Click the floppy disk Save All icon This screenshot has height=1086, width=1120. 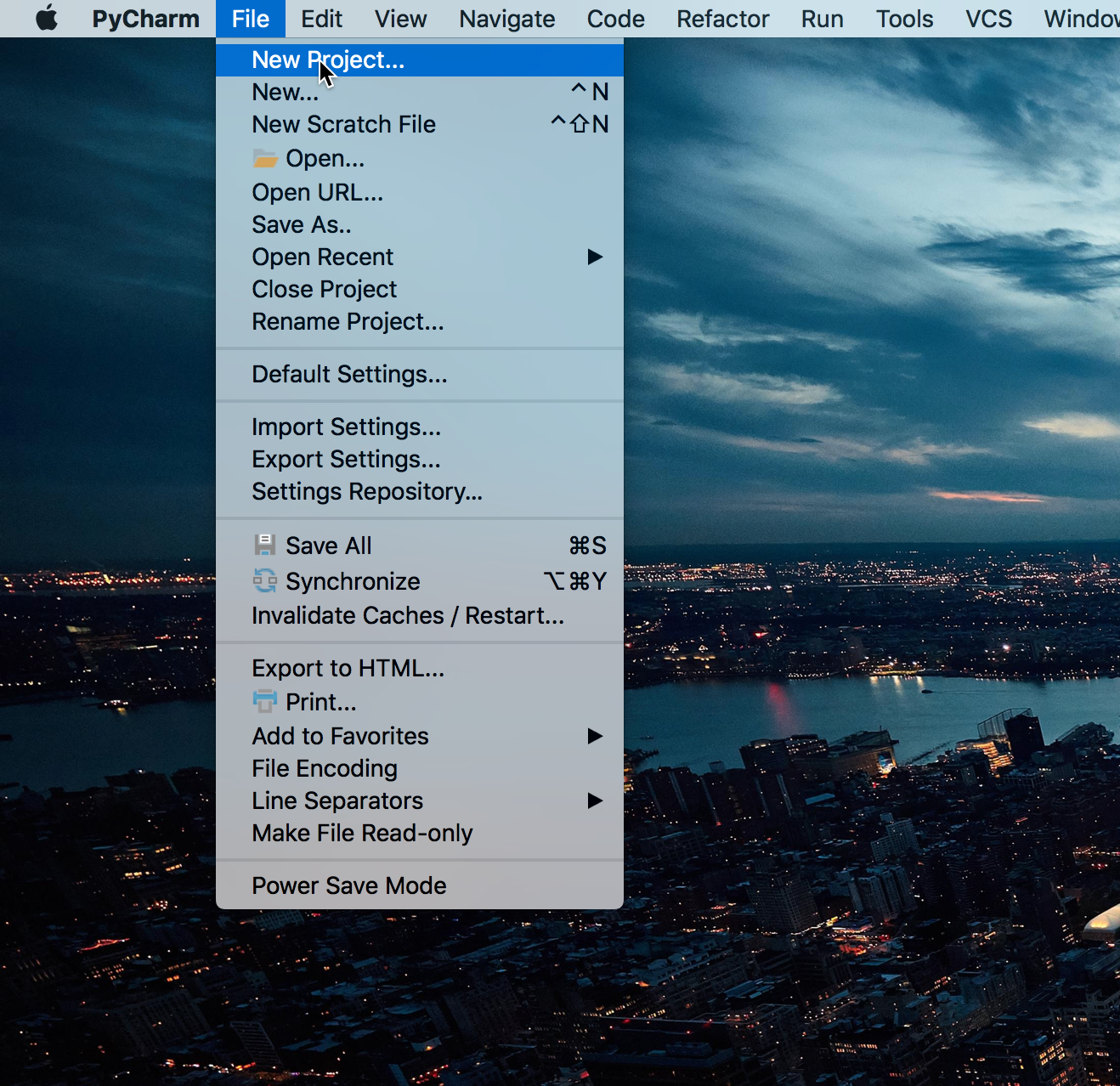pyautogui.click(x=265, y=545)
